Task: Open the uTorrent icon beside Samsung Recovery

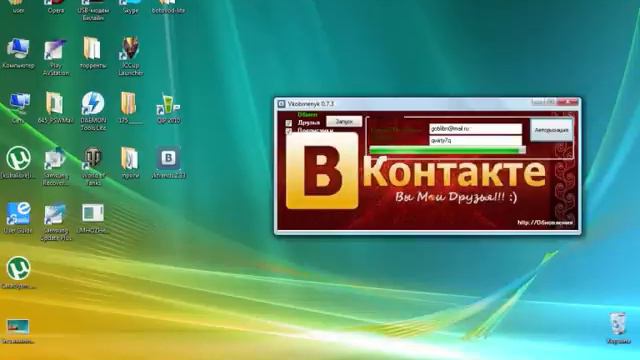Action: click(x=18, y=162)
